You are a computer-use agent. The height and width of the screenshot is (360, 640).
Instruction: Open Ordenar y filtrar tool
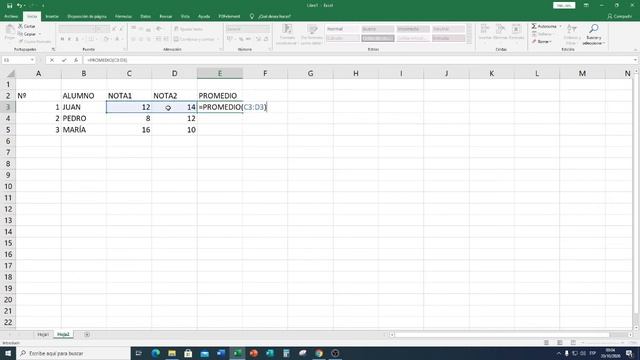(571, 34)
